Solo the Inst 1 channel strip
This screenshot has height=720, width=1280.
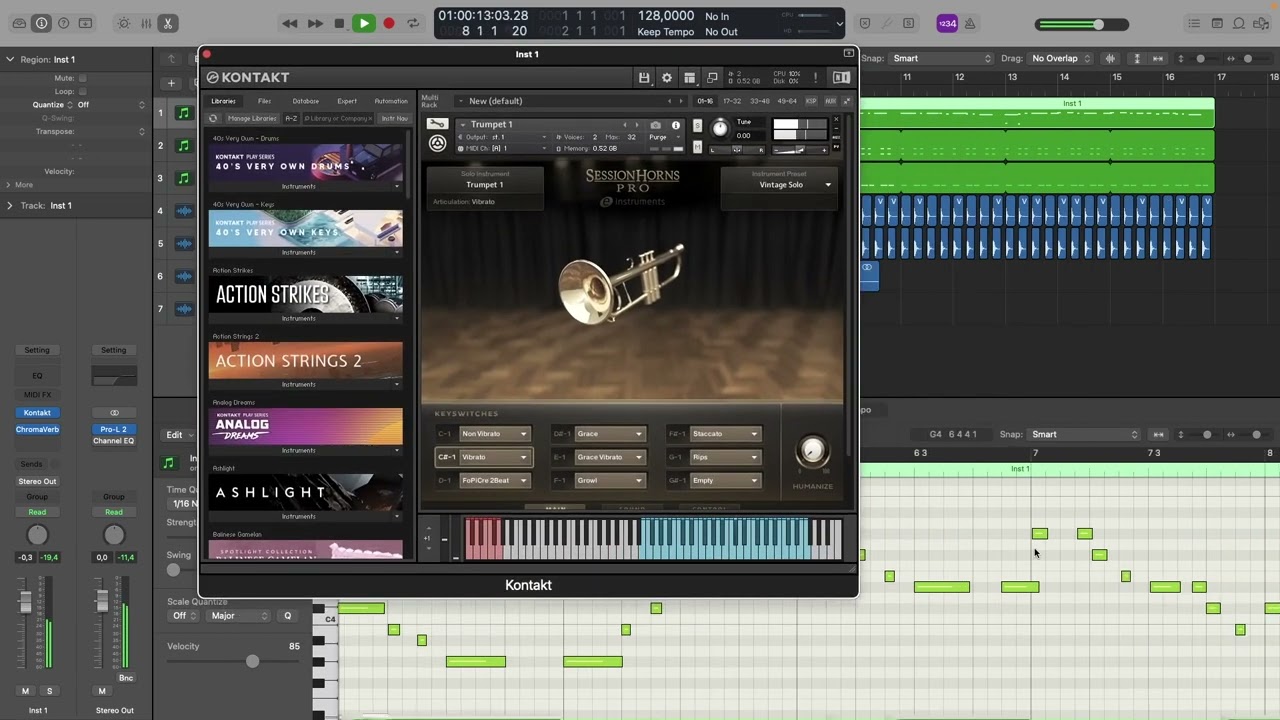tap(49, 691)
